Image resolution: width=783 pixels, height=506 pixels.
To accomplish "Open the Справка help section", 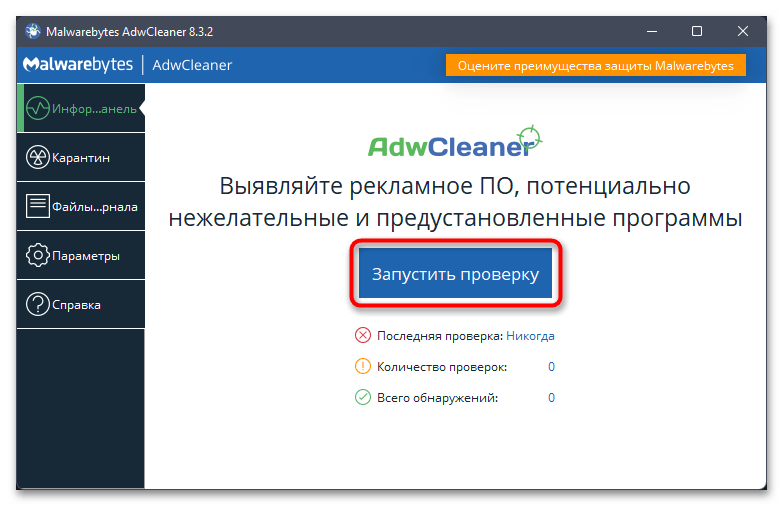I will 81,304.
